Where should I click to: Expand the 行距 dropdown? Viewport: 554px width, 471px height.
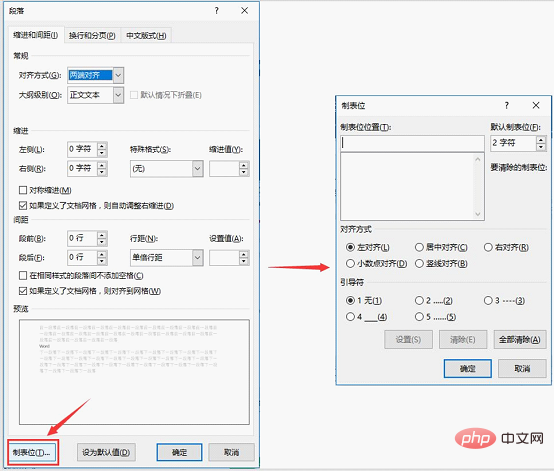pos(198,258)
